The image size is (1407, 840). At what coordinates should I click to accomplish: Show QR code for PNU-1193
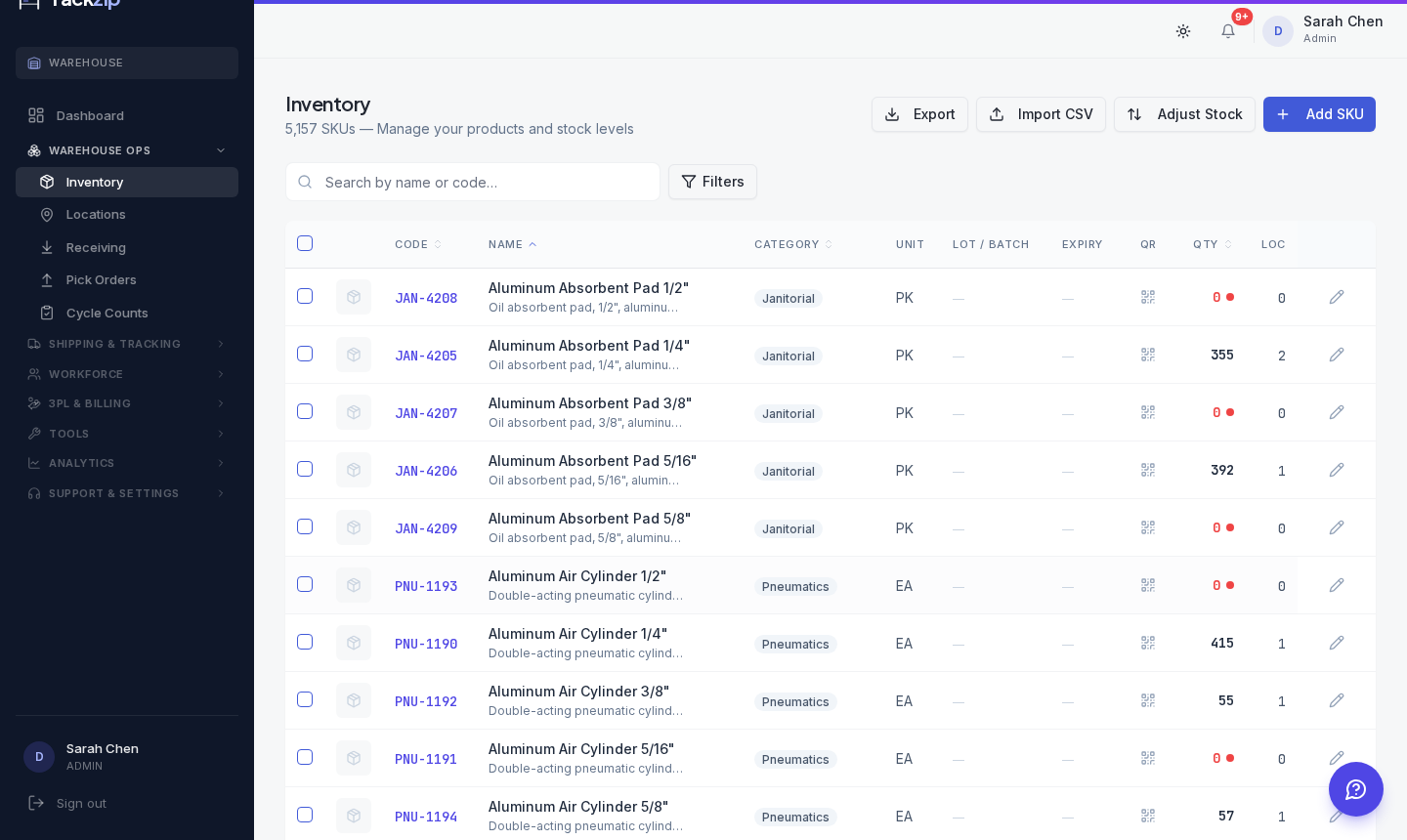(x=1148, y=585)
